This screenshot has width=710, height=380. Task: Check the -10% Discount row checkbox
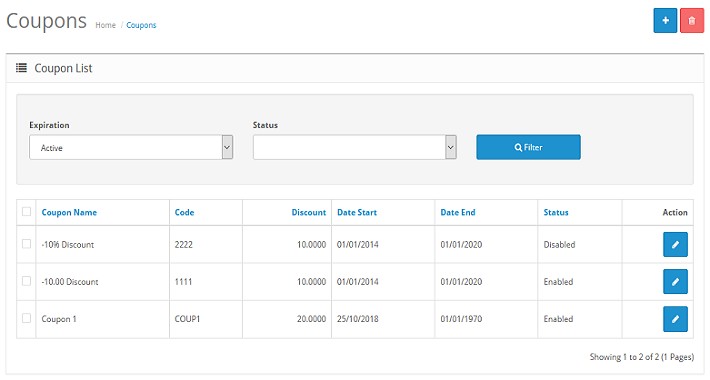click(x=26, y=244)
